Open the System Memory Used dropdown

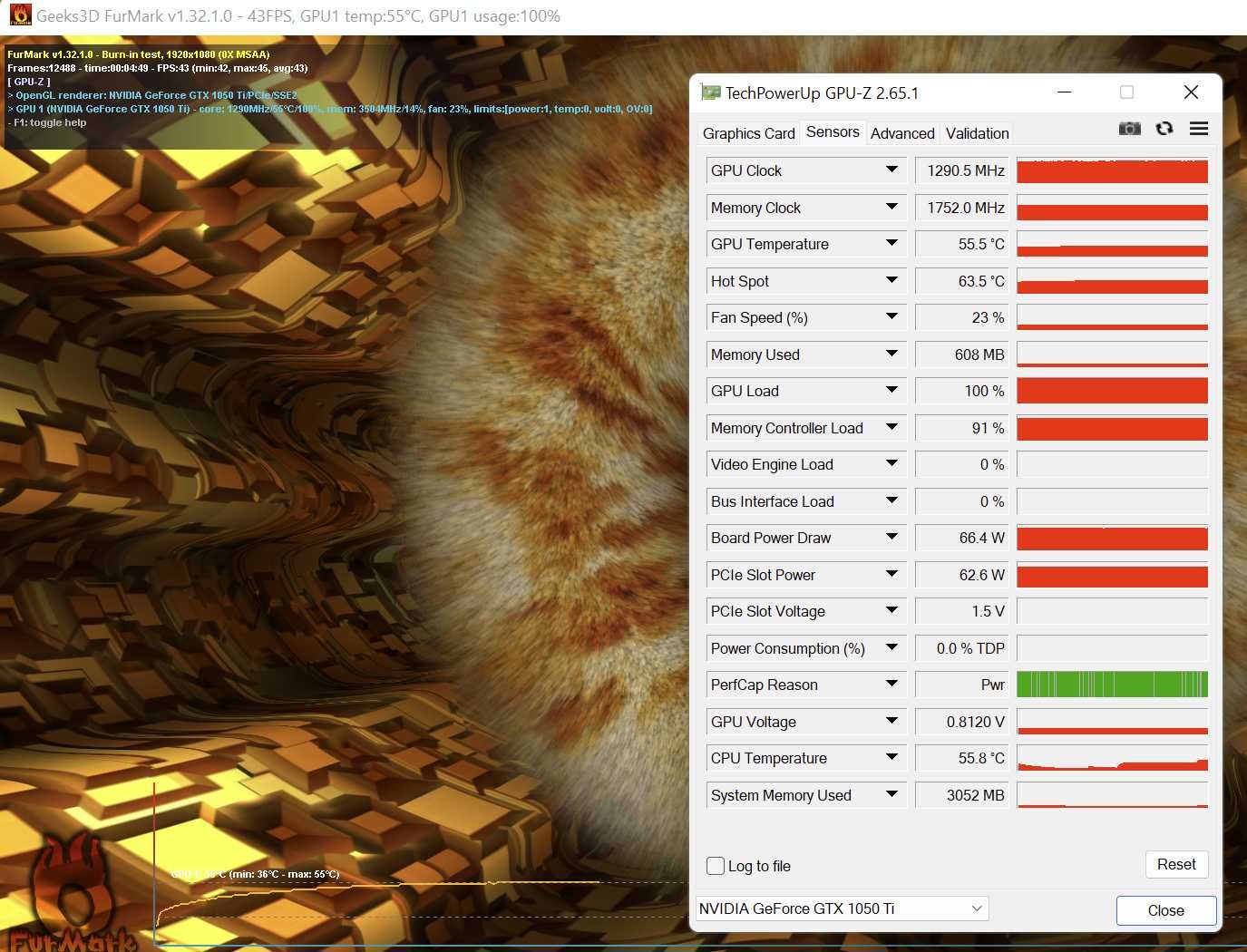click(892, 794)
